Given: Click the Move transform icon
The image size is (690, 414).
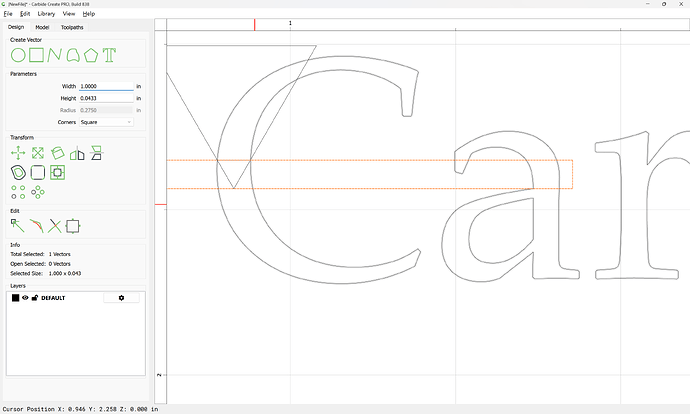Looking at the screenshot, I should point(18,153).
